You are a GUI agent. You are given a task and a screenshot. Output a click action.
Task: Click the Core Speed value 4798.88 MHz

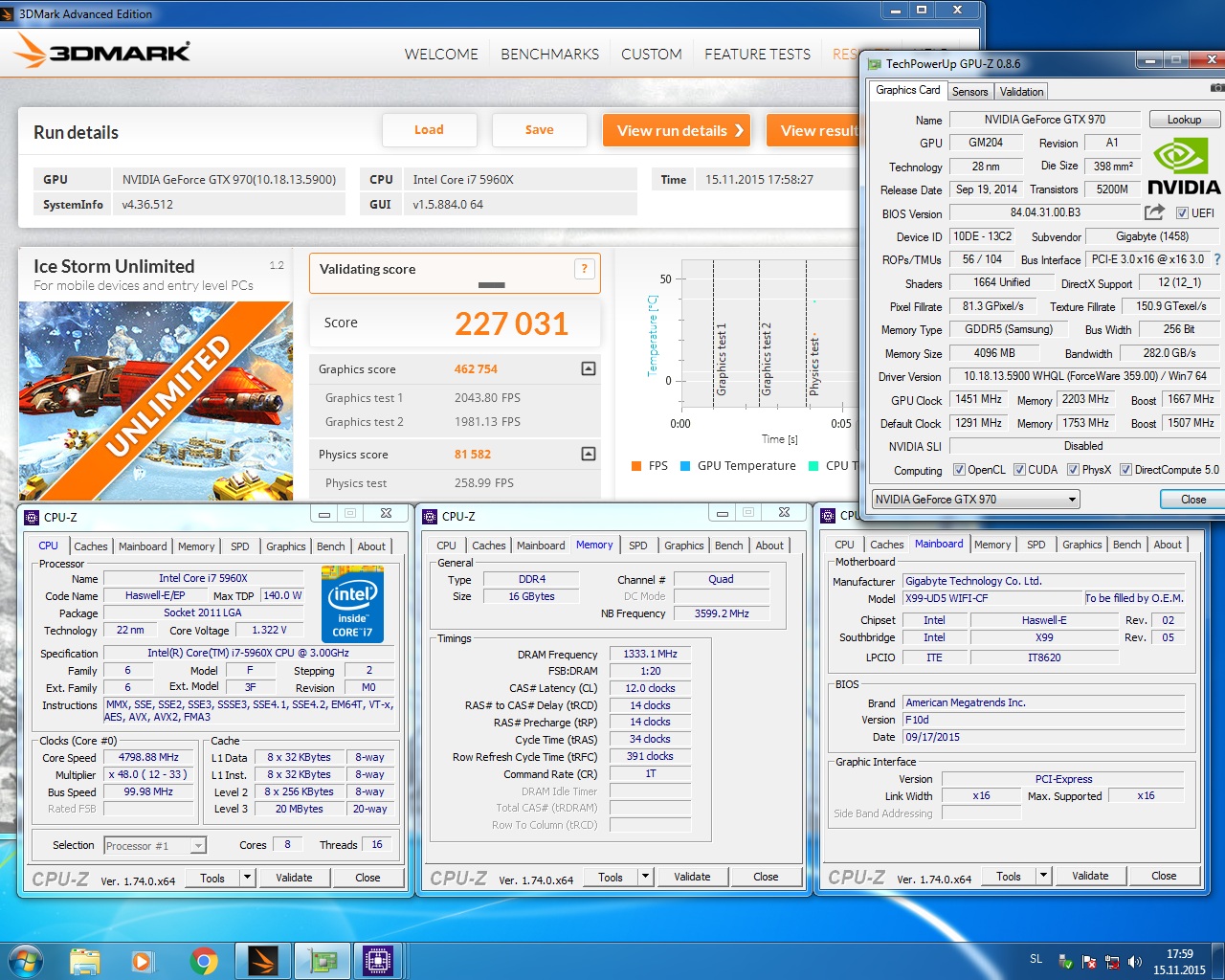point(148,757)
